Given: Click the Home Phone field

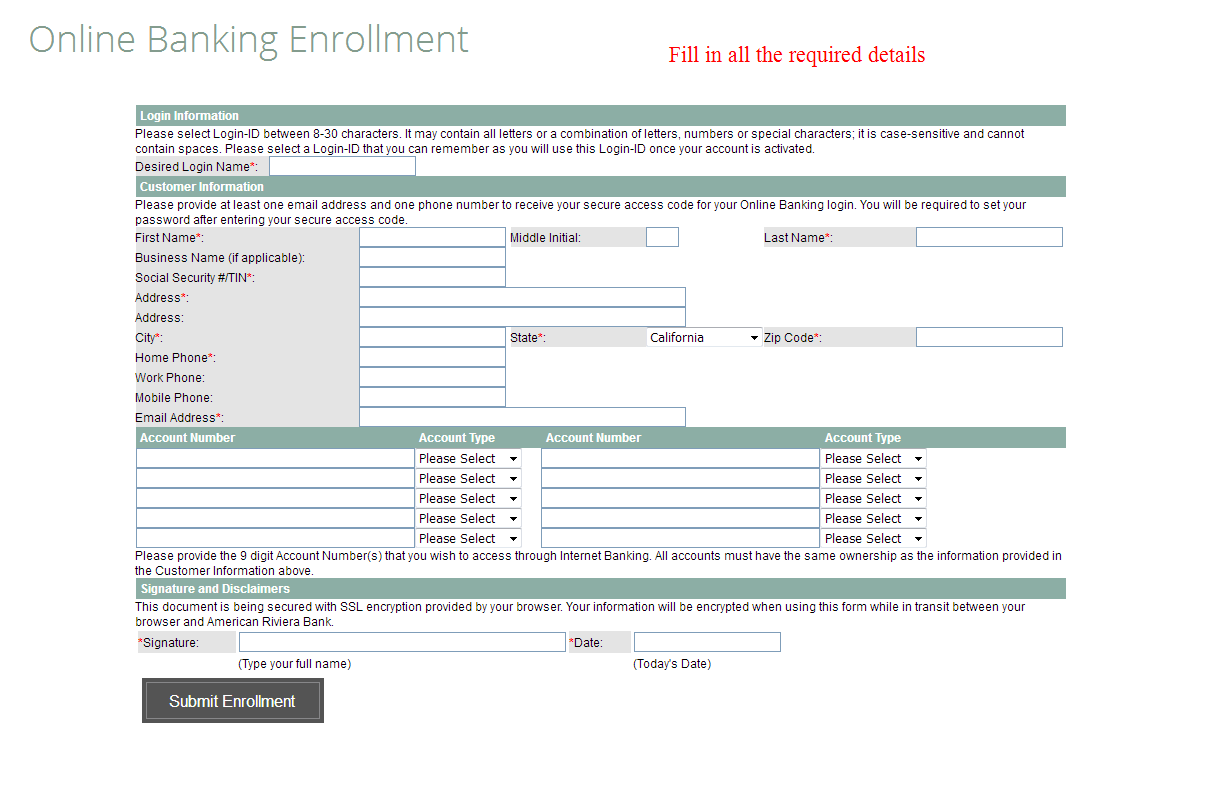Looking at the screenshot, I should coord(432,357).
